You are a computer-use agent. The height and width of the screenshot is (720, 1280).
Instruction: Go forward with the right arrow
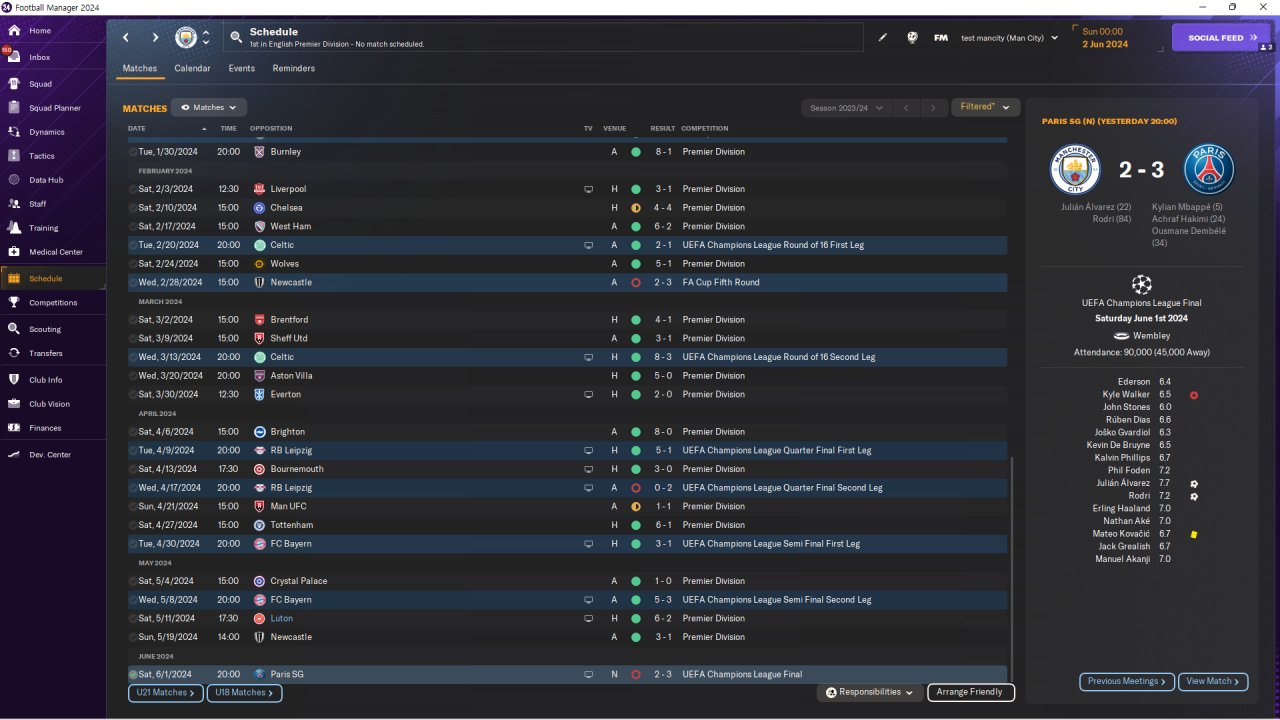(155, 37)
